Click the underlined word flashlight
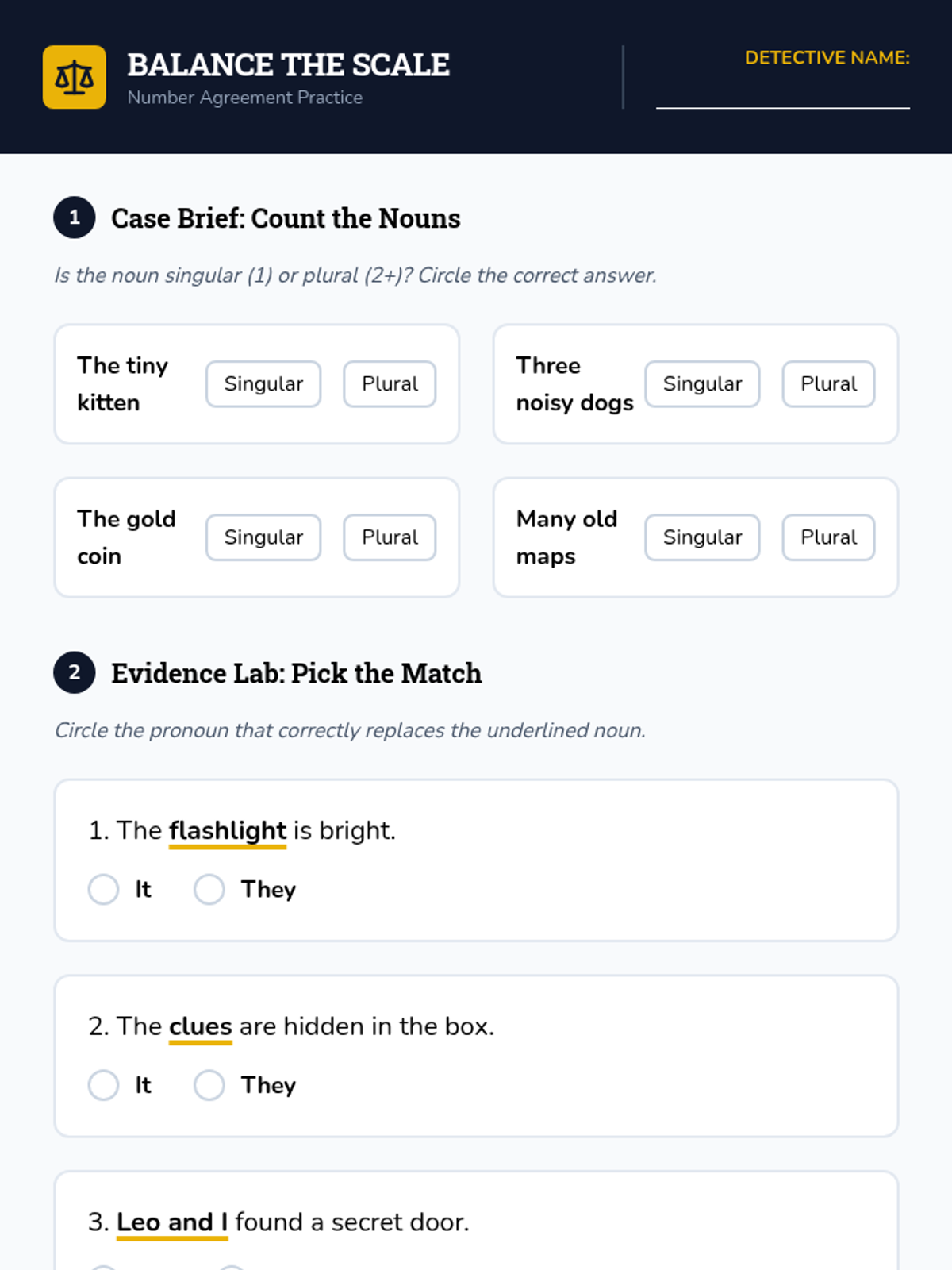The height and width of the screenshot is (1270, 952). pyautogui.click(x=228, y=830)
